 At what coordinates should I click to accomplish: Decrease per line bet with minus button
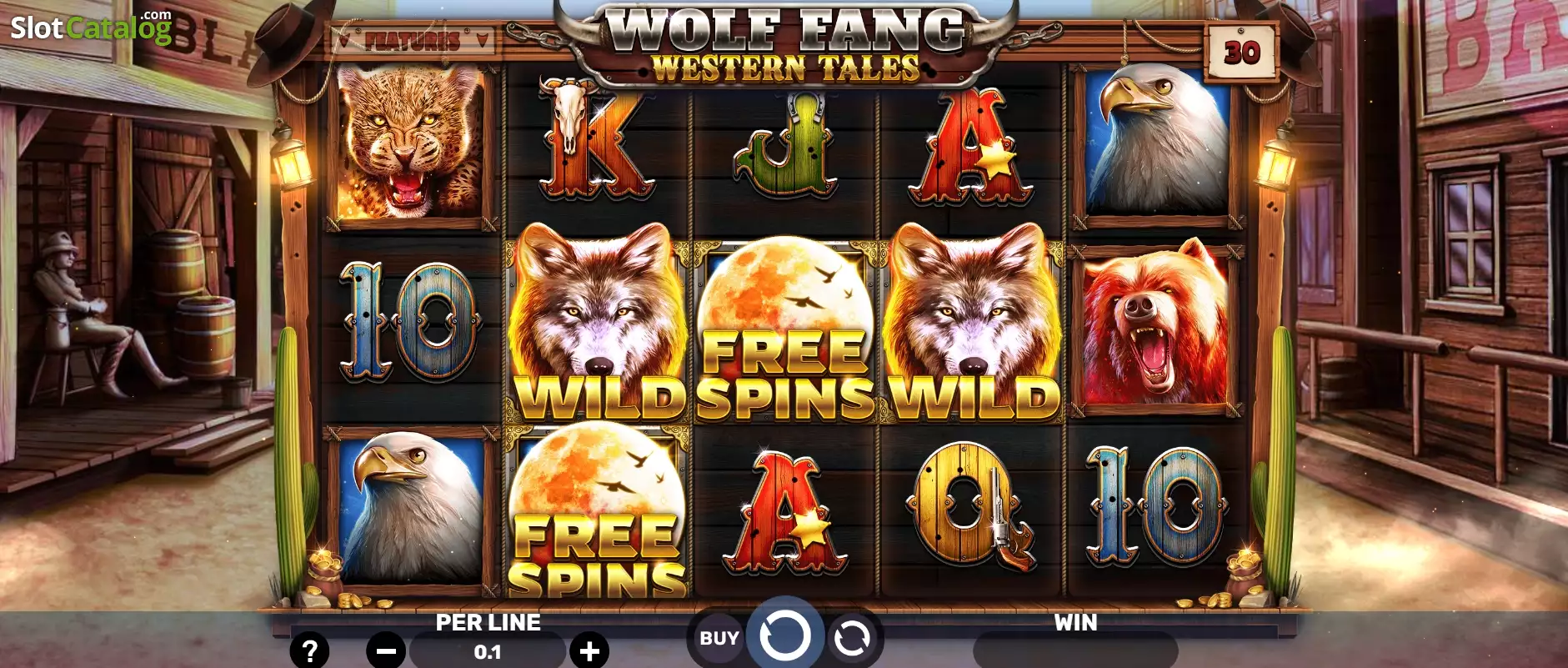[x=386, y=650]
